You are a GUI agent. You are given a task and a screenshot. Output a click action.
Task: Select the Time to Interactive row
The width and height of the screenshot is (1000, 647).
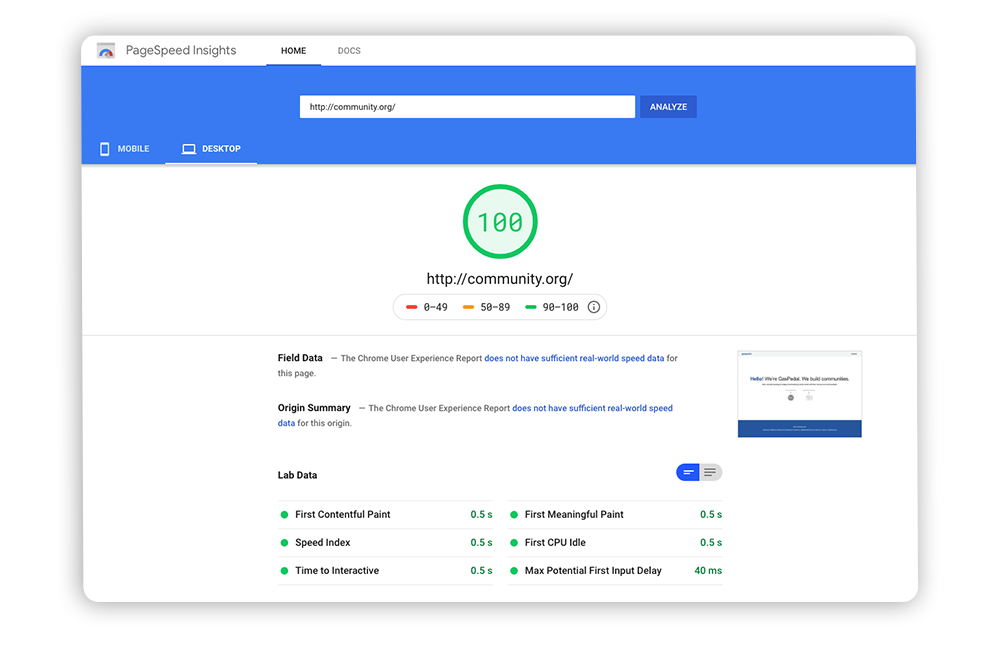coord(385,570)
